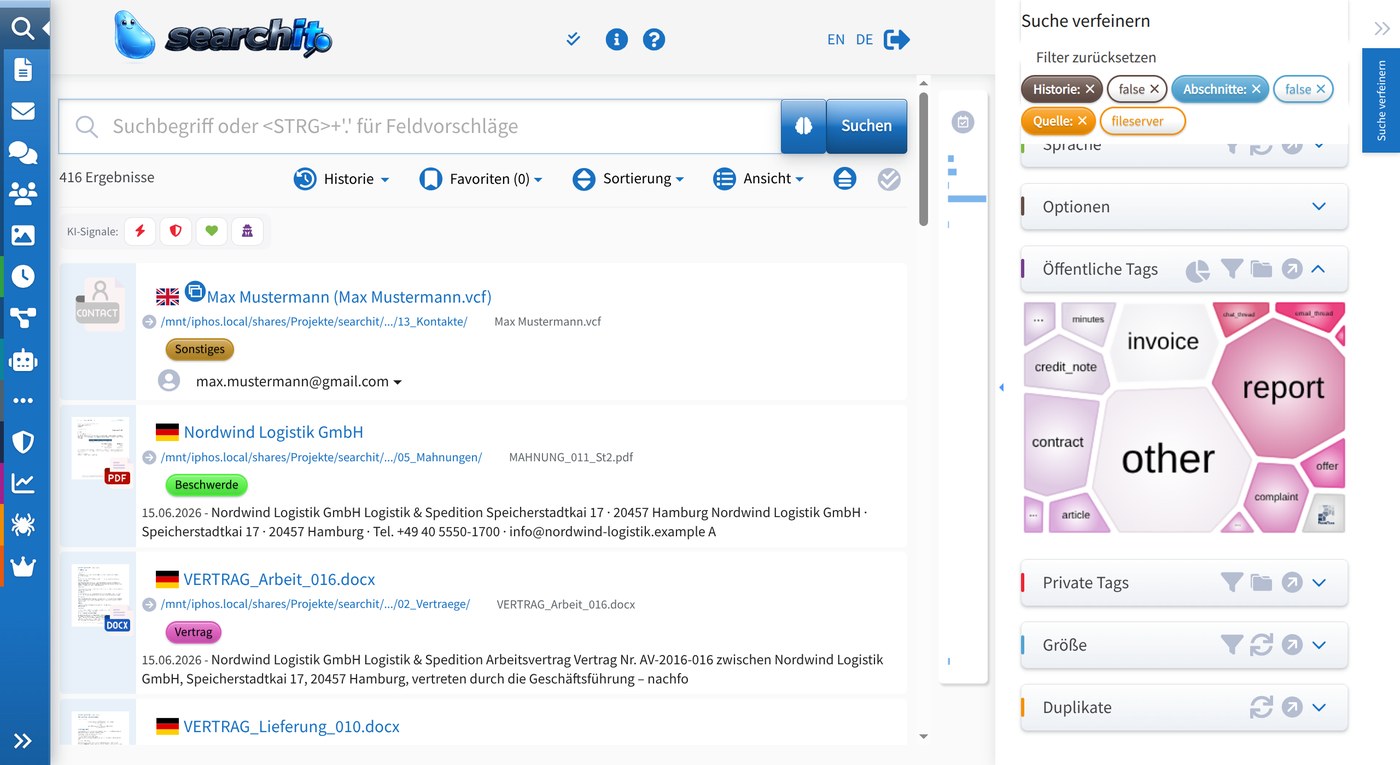Open the robot icon in the sidebar
This screenshot has width=1400, height=765.
point(22,359)
